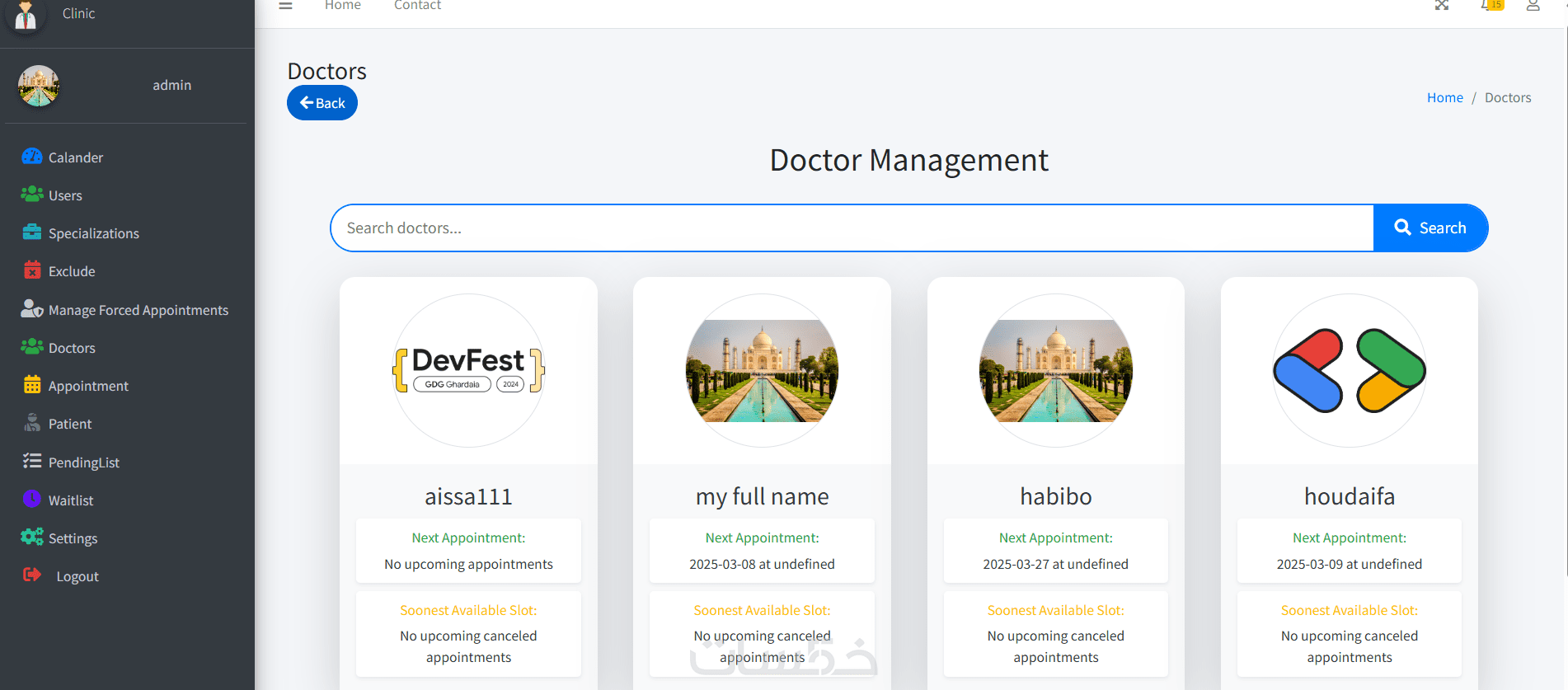Click the Patient icon in sidebar
The image size is (1568, 690).
tap(32, 423)
